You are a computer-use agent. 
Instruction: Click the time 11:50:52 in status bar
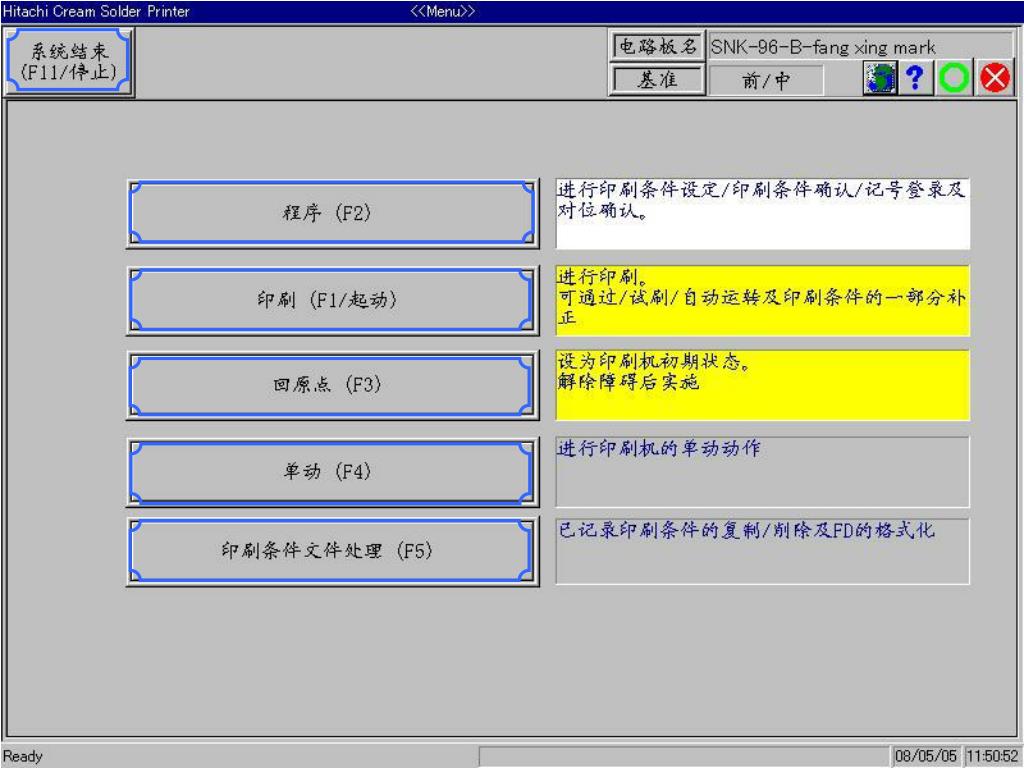pos(992,756)
